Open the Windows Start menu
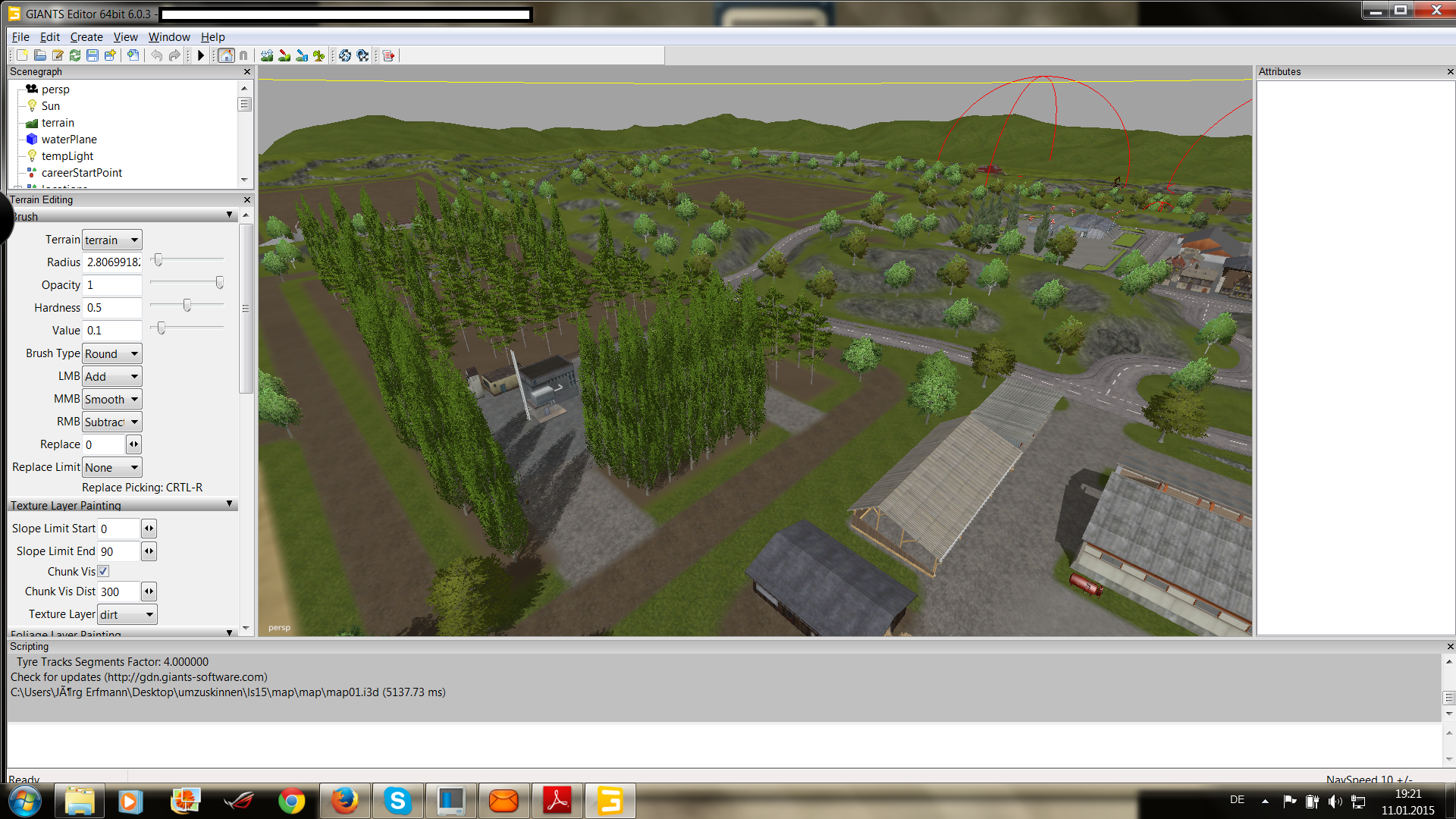Screen dimensions: 1456x819 tap(24, 801)
